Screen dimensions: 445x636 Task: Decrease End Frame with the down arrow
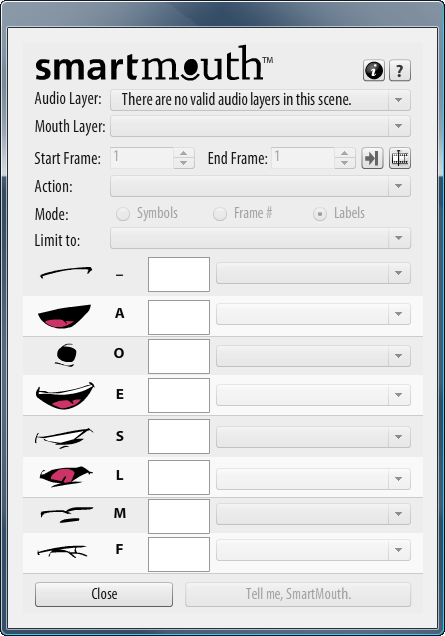click(x=345, y=163)
